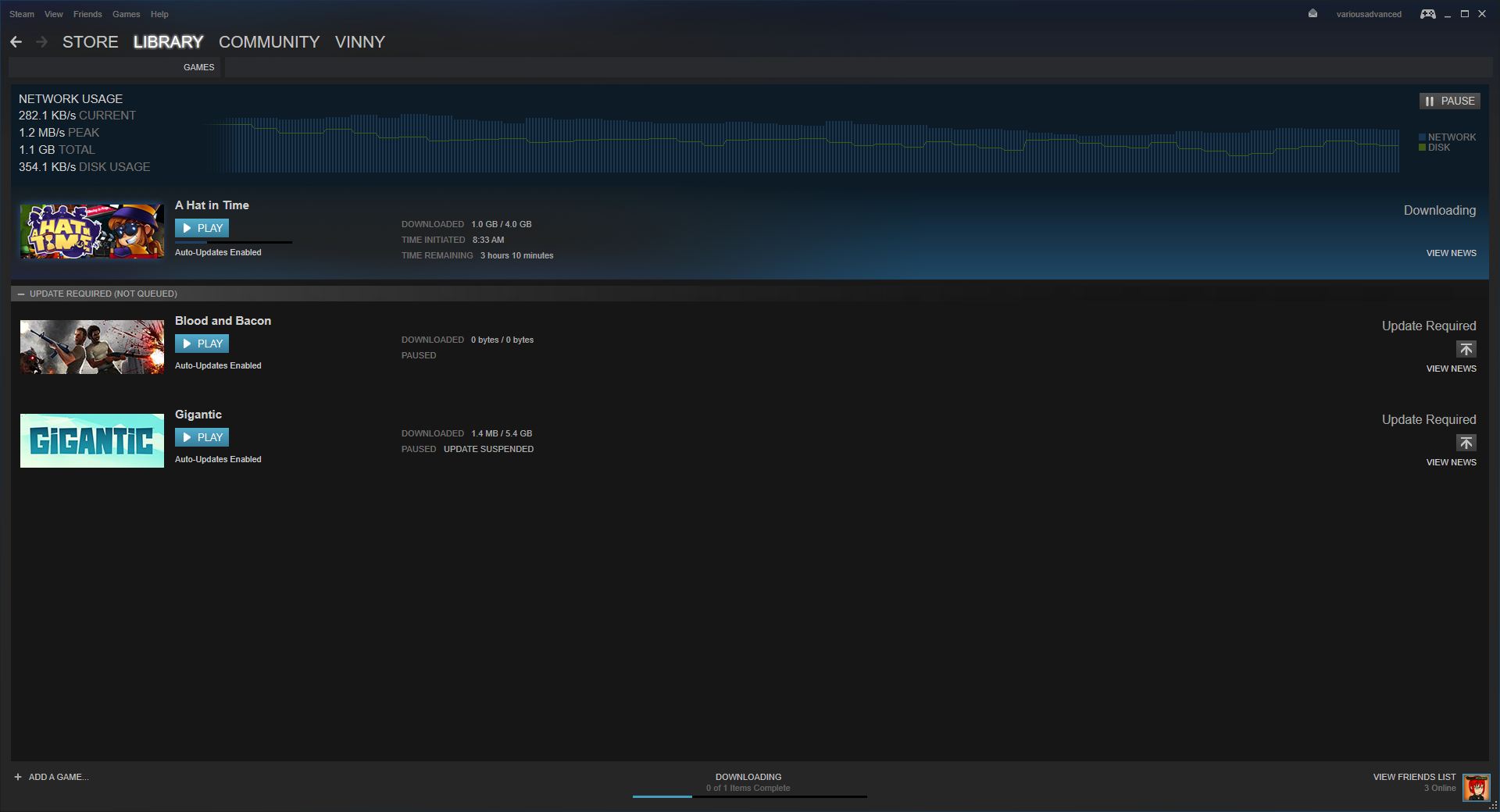Click Auto-Updates Enabled under Blood and Bacon
The height and width of the screenshot is (812, 1500).
pyautogui.click(x=218, y=365)
